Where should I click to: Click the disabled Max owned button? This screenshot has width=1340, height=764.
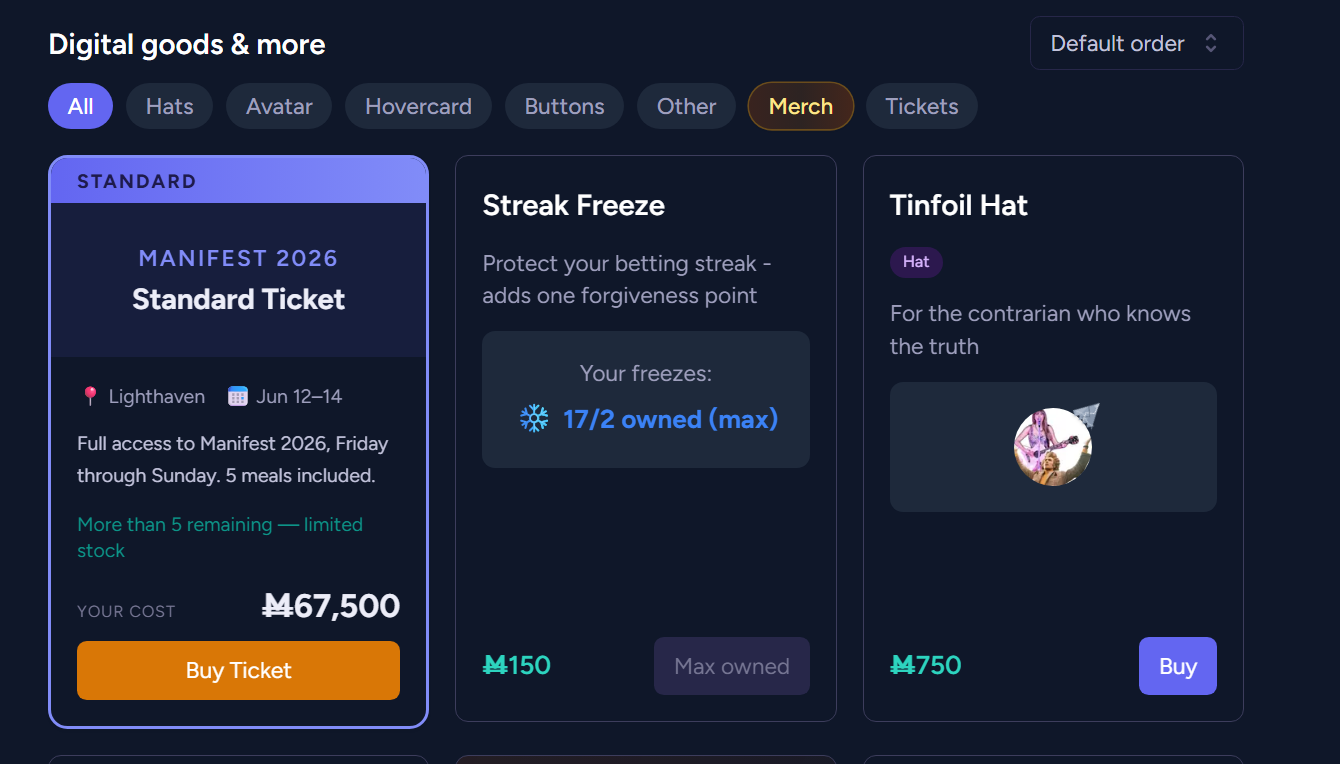[x=731, y=666]
